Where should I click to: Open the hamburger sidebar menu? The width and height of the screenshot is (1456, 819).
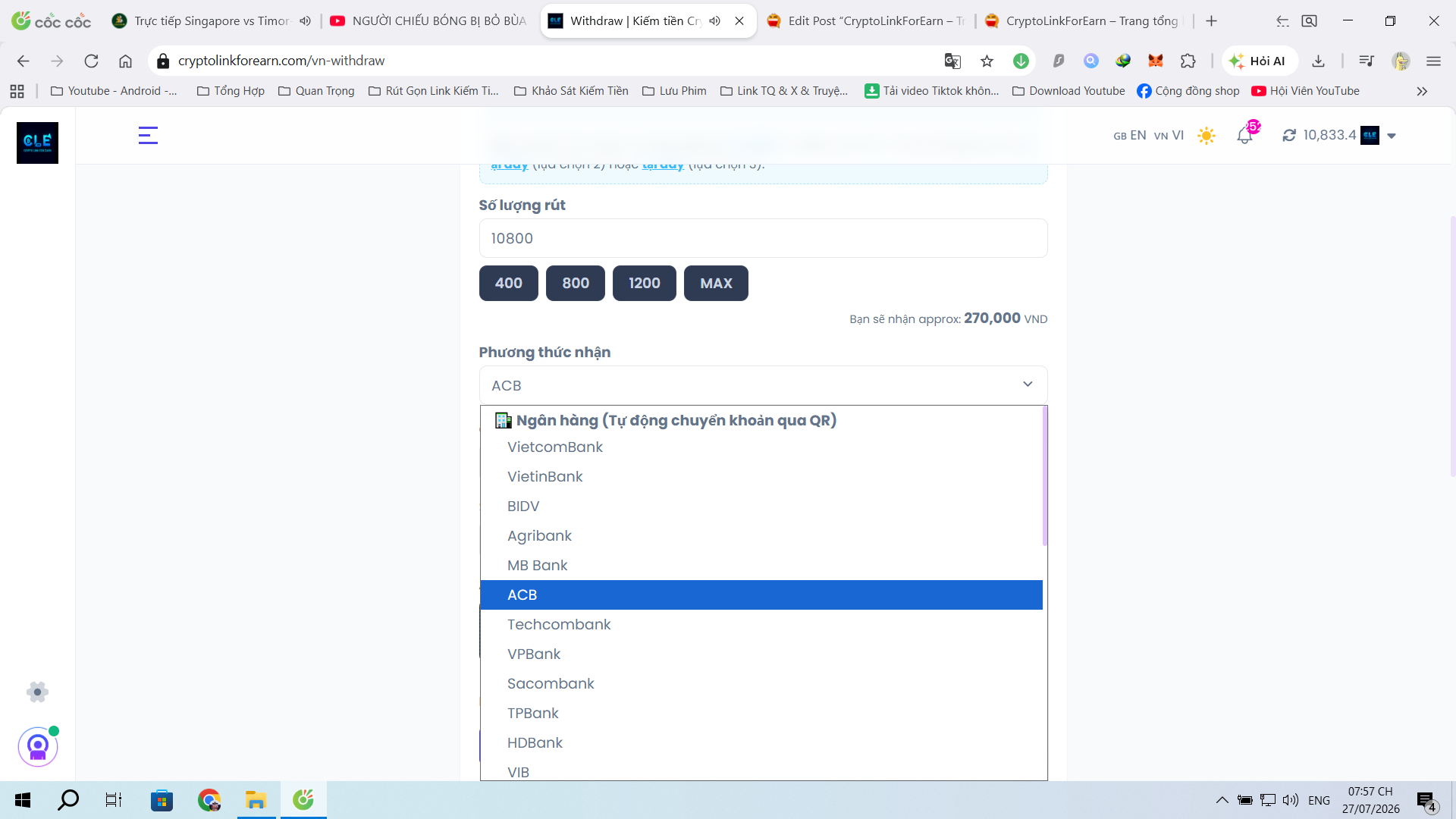(x=148, y=136)
